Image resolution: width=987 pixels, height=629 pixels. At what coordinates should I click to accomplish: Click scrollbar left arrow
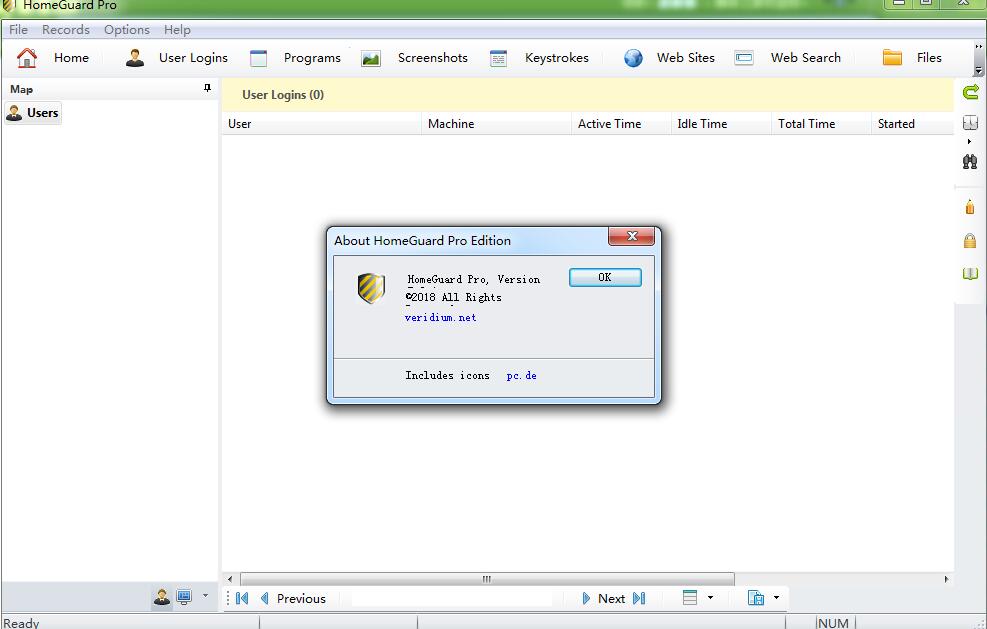230,579
